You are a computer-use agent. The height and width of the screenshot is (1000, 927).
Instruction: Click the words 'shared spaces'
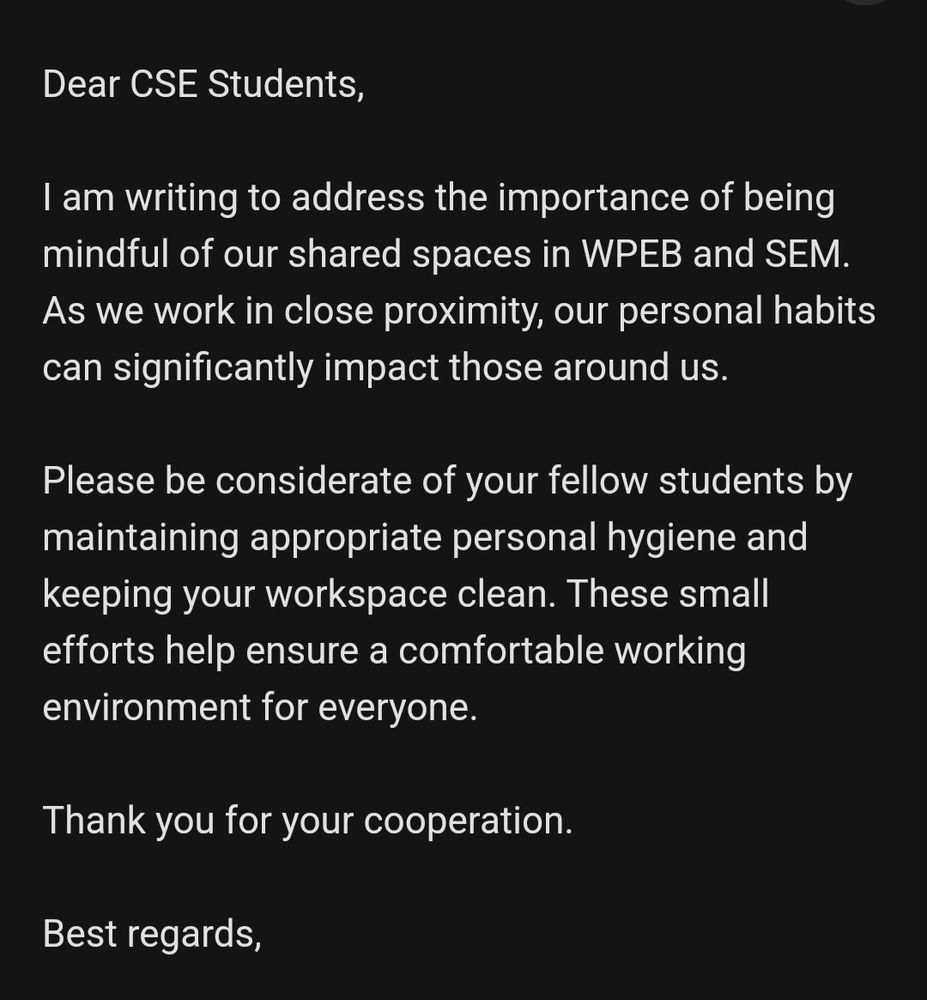click(409, 254)
